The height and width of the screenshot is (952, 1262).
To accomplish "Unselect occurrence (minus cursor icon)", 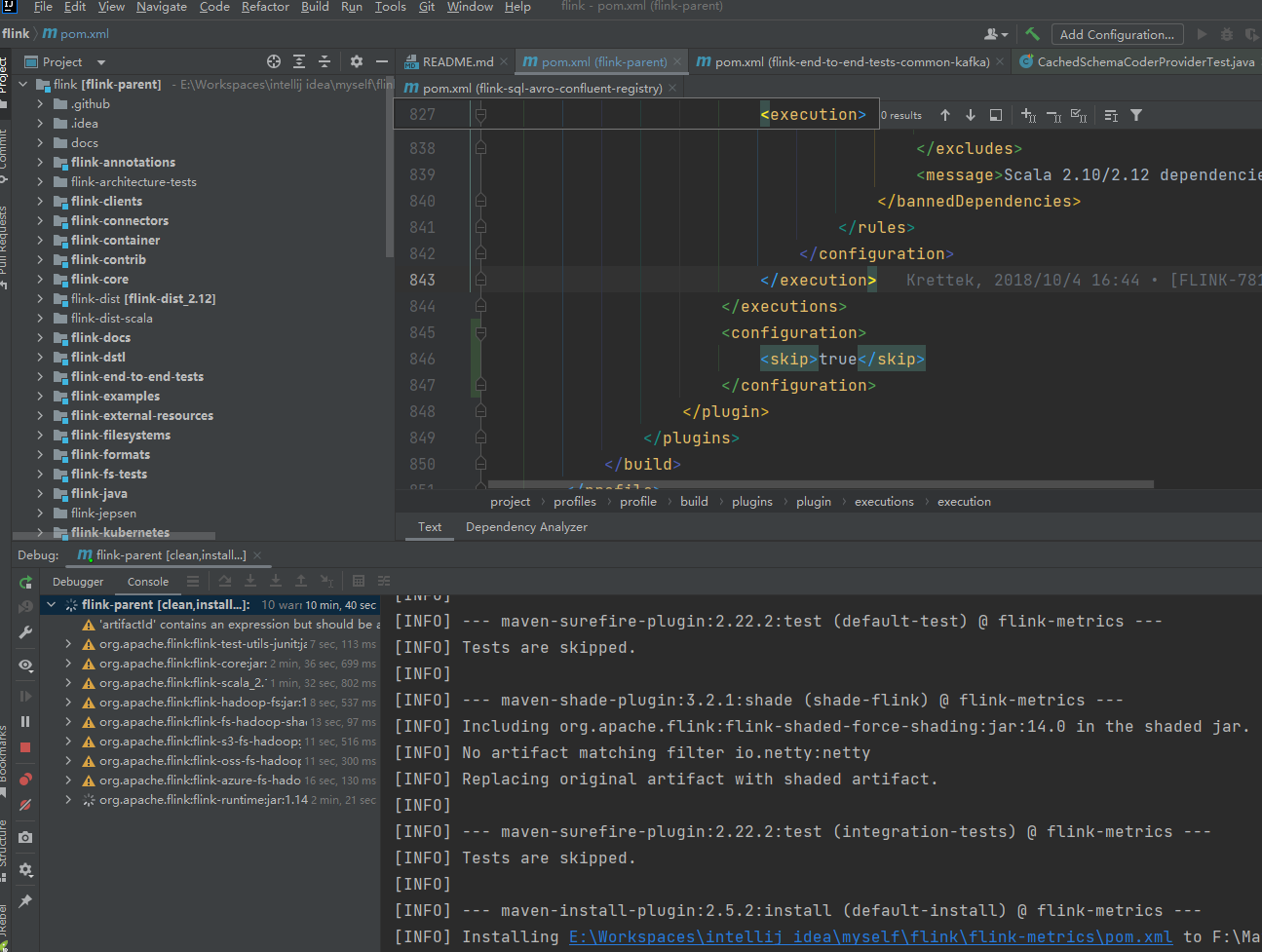I will point(1053,115).
